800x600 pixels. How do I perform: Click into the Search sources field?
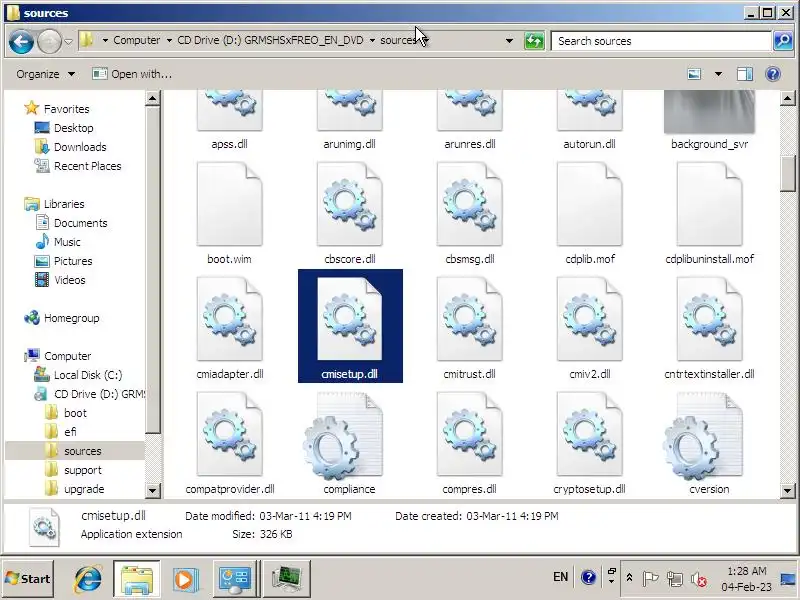661,41
